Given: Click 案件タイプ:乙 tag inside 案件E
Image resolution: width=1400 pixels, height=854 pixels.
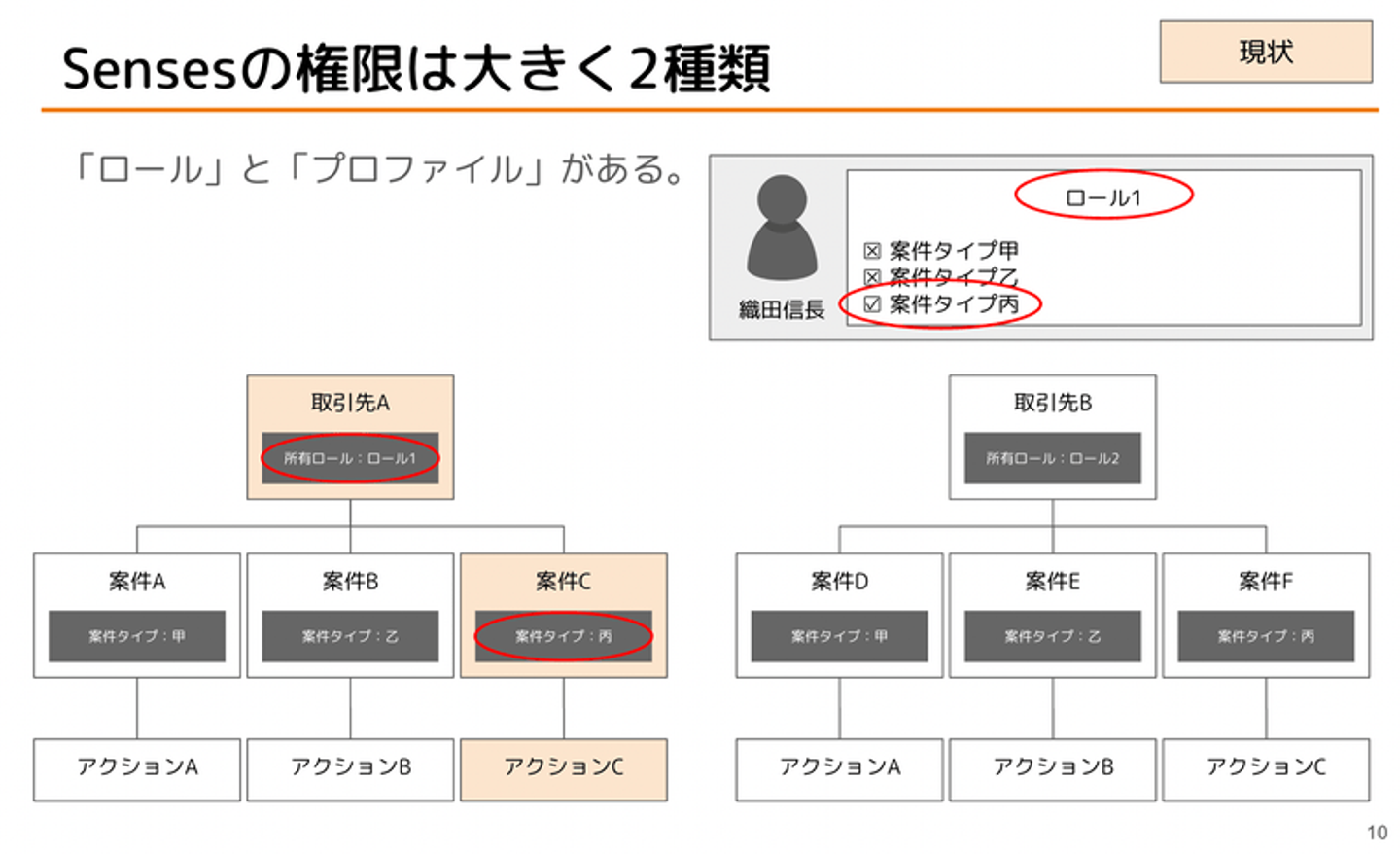Looking at the screenshot, I should click(1053, 636).
